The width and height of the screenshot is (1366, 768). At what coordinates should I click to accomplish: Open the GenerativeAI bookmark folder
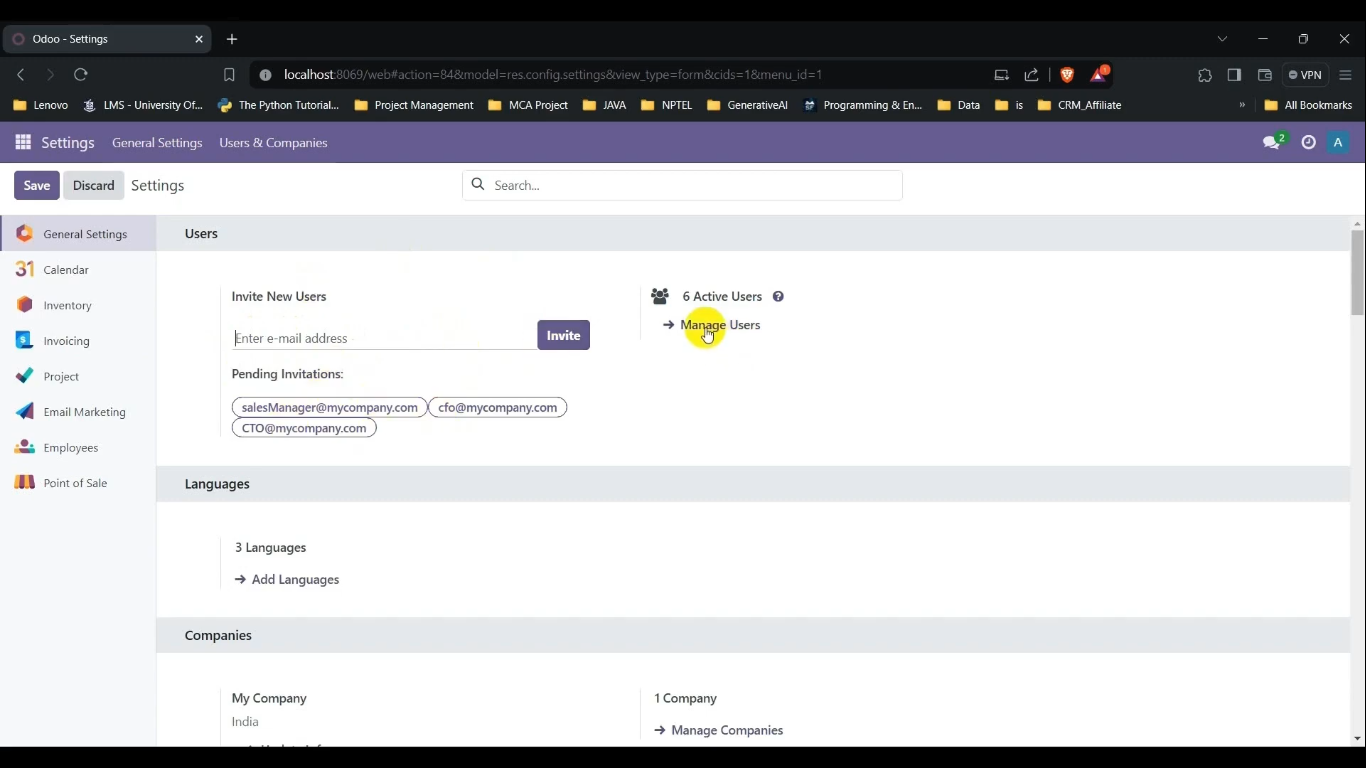tap(747, 105)
